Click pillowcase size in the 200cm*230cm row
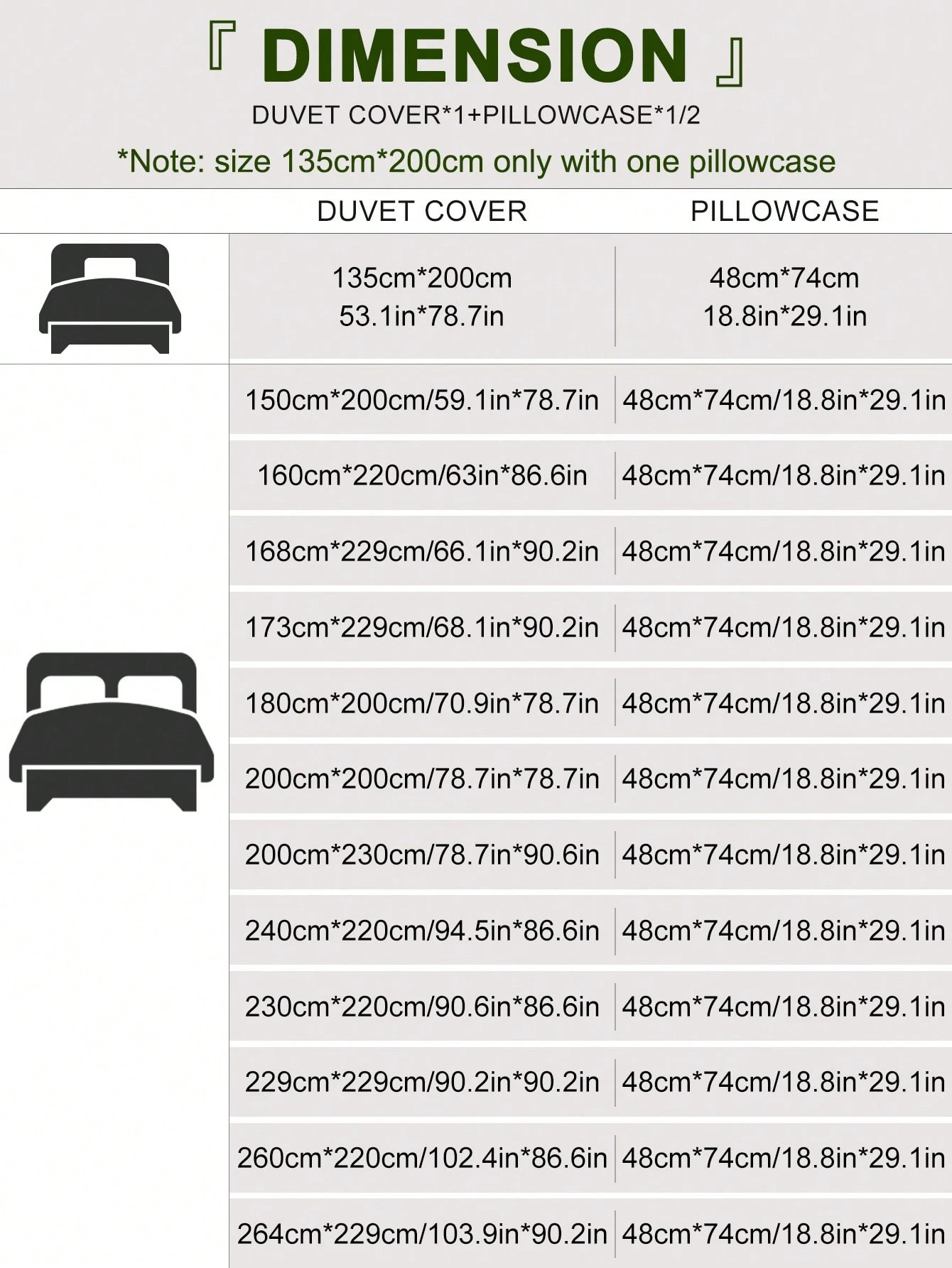952x1268 pixels. (784, 855)
